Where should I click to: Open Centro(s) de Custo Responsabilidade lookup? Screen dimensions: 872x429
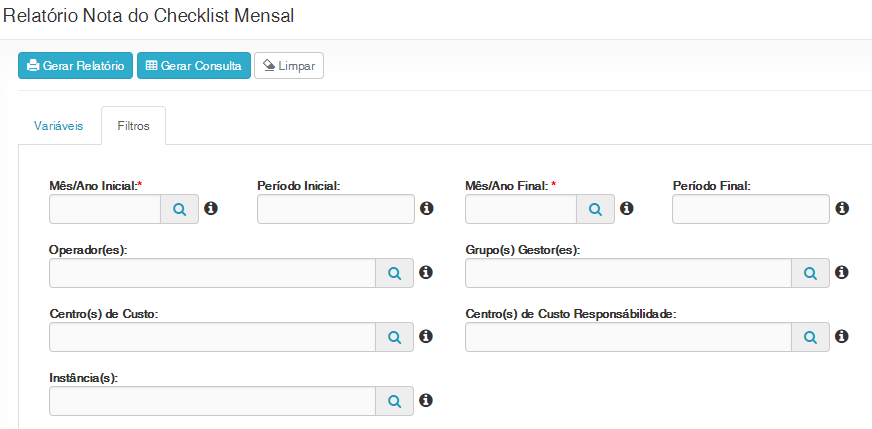810,337
